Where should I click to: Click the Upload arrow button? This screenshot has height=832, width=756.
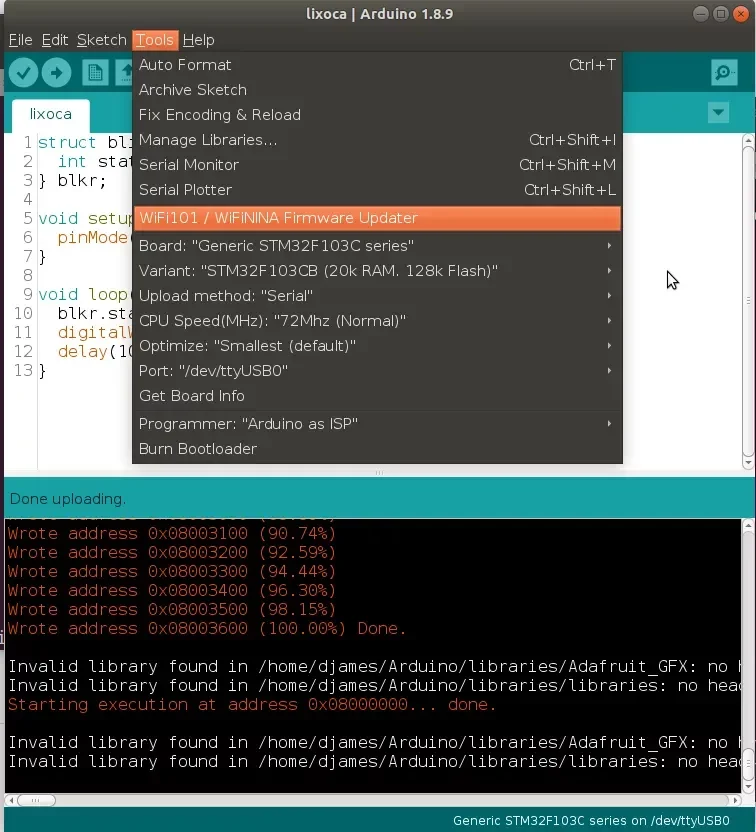[x=57, y=72]
